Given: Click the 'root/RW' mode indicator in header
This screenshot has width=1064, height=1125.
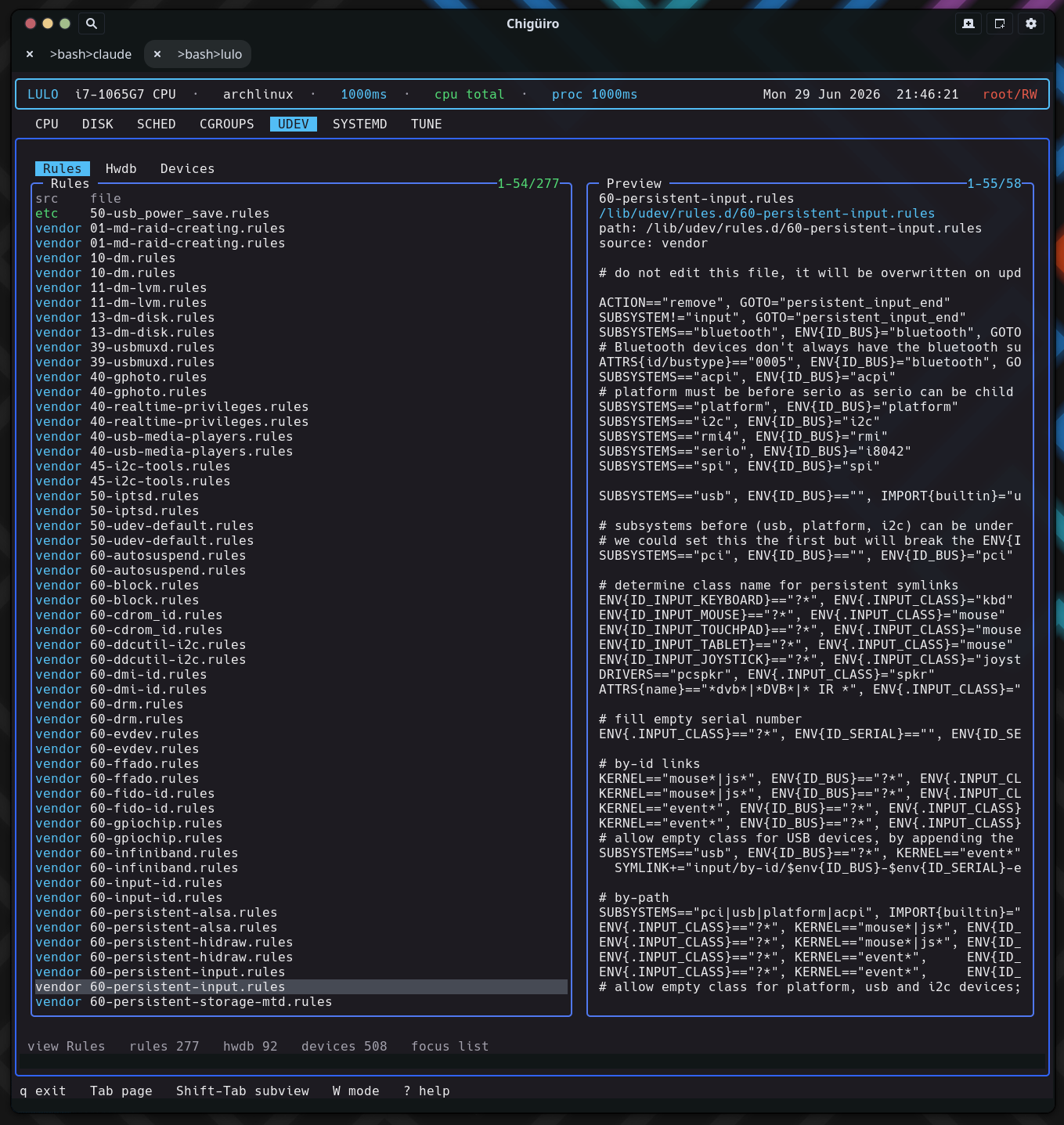Looking at the screenshot, I should pos(1010,94).
